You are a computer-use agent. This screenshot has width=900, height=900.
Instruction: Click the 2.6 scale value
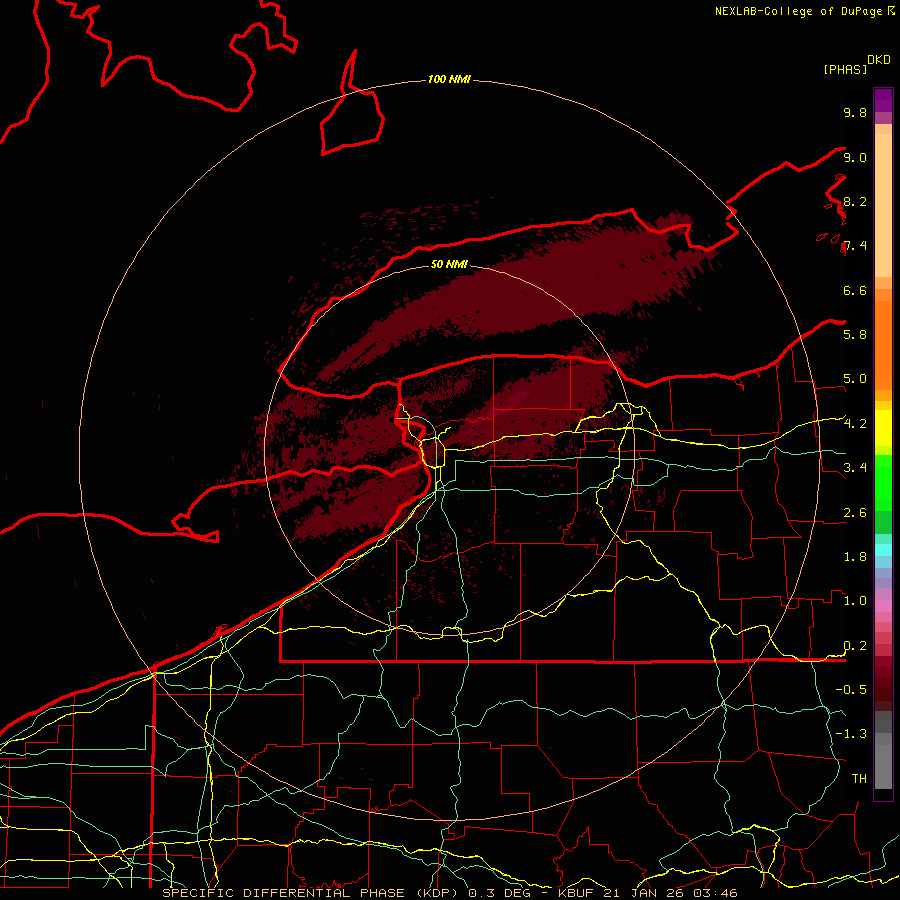coord(855,513)
